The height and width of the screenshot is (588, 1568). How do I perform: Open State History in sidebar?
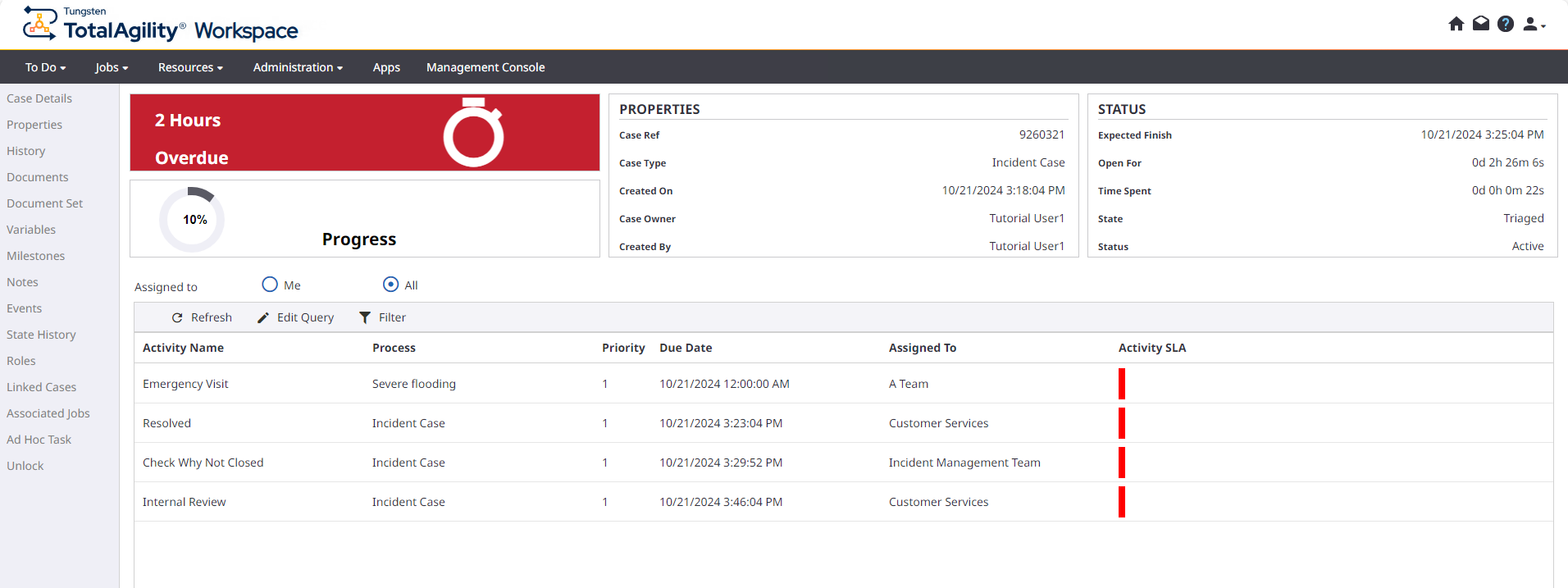click(x=41, y=335)
